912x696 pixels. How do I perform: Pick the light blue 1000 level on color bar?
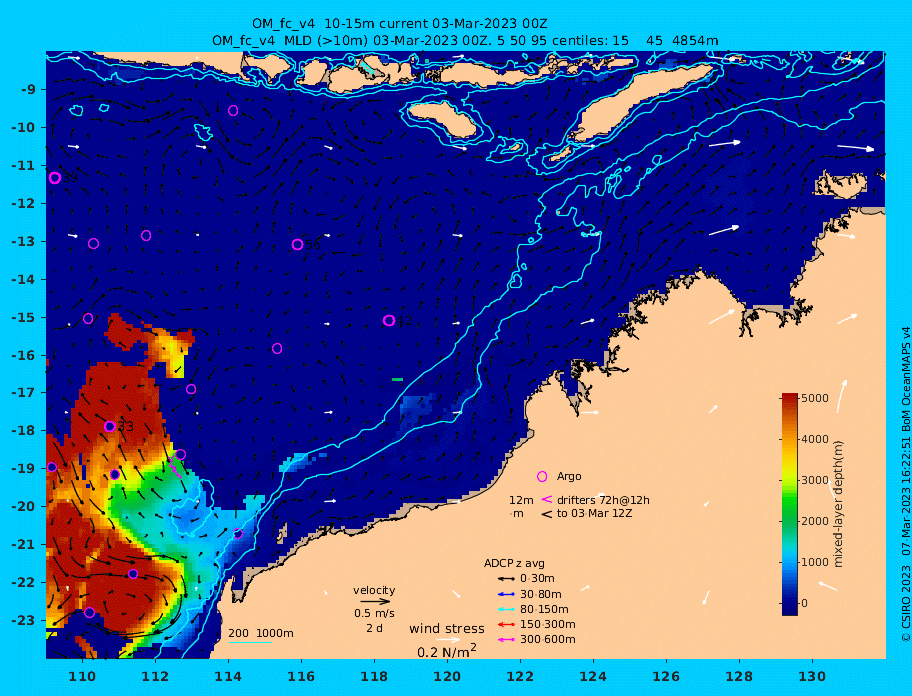pyautogui.click(x=790, y=562)
